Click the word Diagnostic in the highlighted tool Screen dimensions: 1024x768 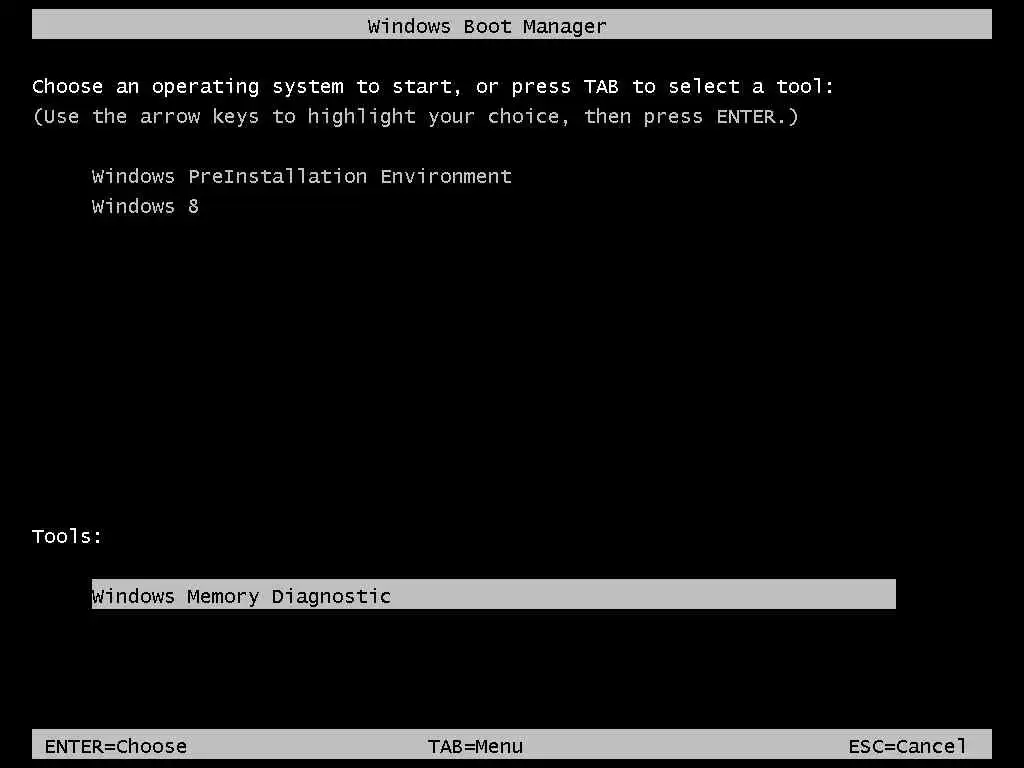coord(331,596)
